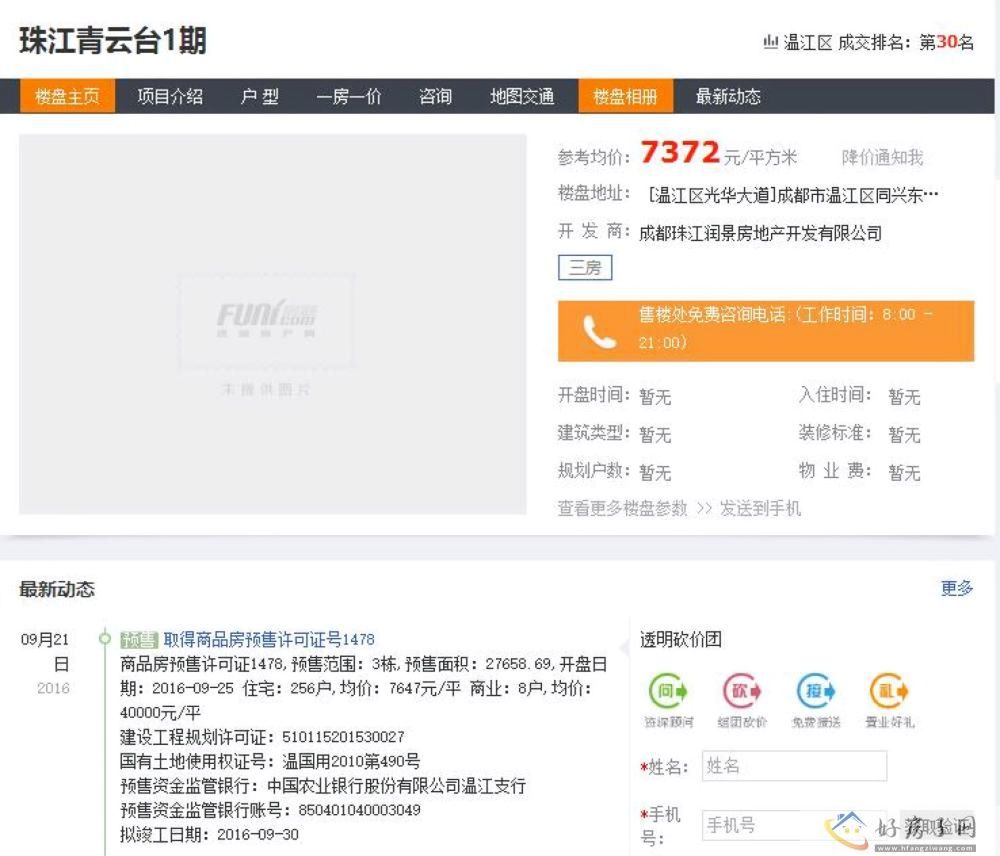Switch to 最新动态 tab
The image size is (1000, 856).
coord(728,96)
